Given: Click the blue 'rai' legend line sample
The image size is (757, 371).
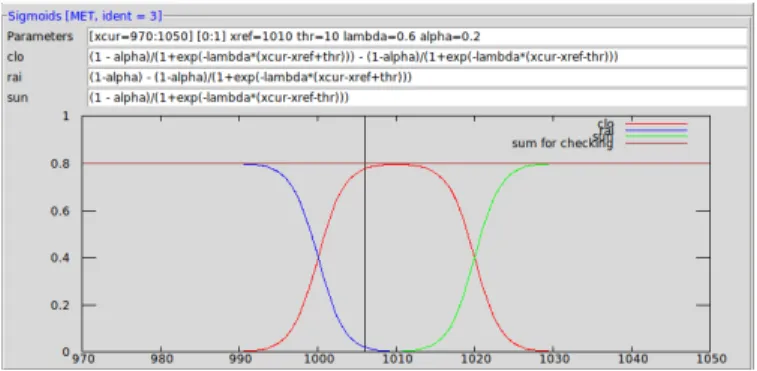Looking at the screenshot, I should point(656,130).
